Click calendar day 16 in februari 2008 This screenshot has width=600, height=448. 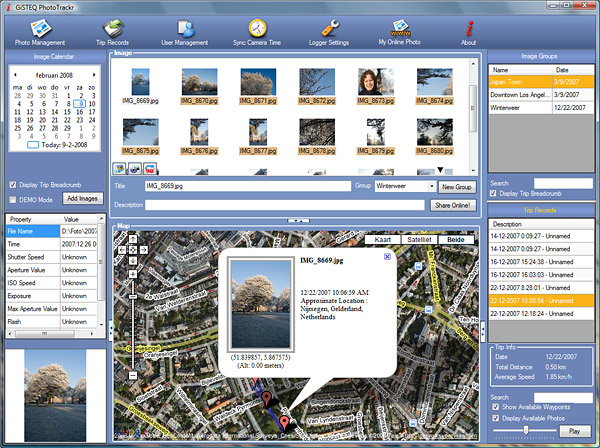tap(79, 112)
